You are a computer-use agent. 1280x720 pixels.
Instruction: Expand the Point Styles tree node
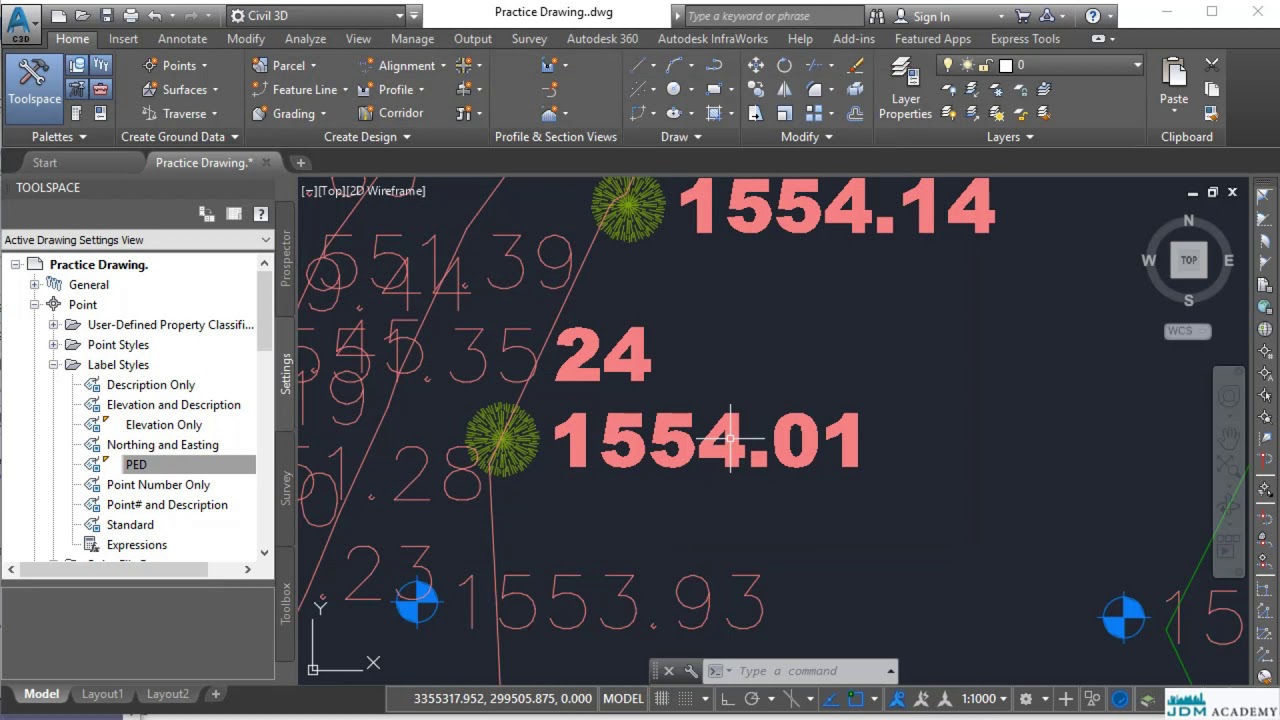click(x=54, y=345)
